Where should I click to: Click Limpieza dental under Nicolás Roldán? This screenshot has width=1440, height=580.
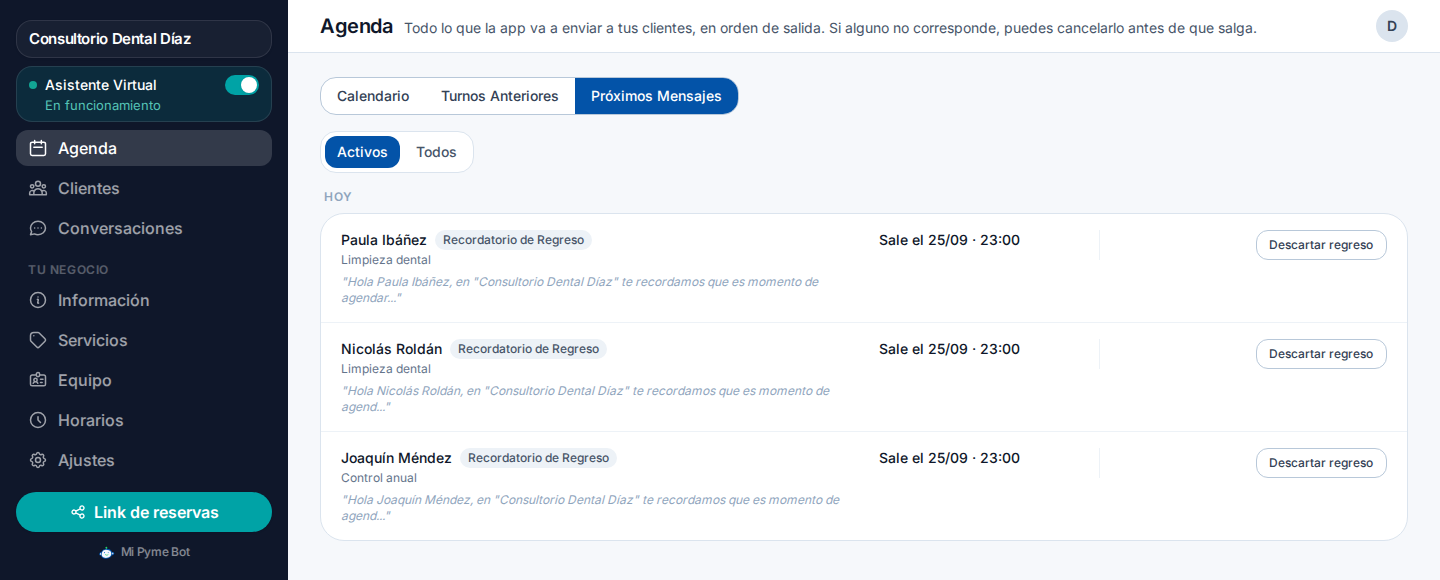coord(386,369)
